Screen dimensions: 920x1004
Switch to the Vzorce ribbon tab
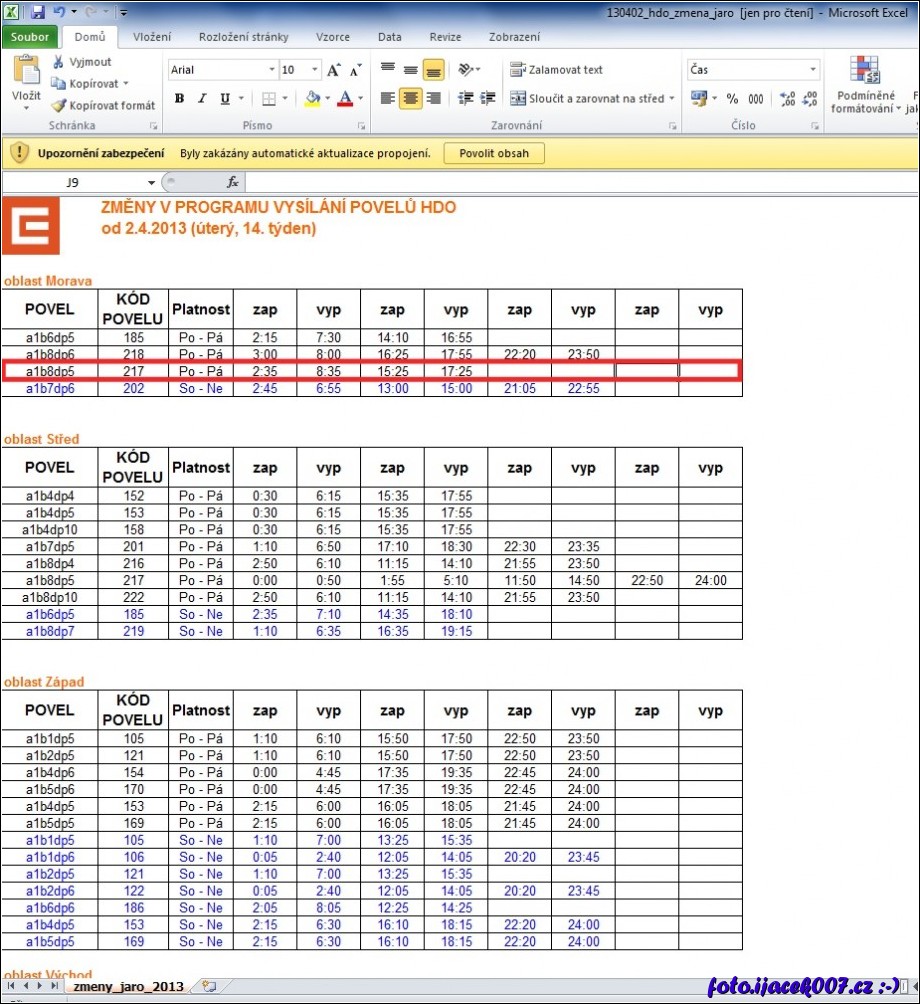pyautogui.click(x=333, y=37)
